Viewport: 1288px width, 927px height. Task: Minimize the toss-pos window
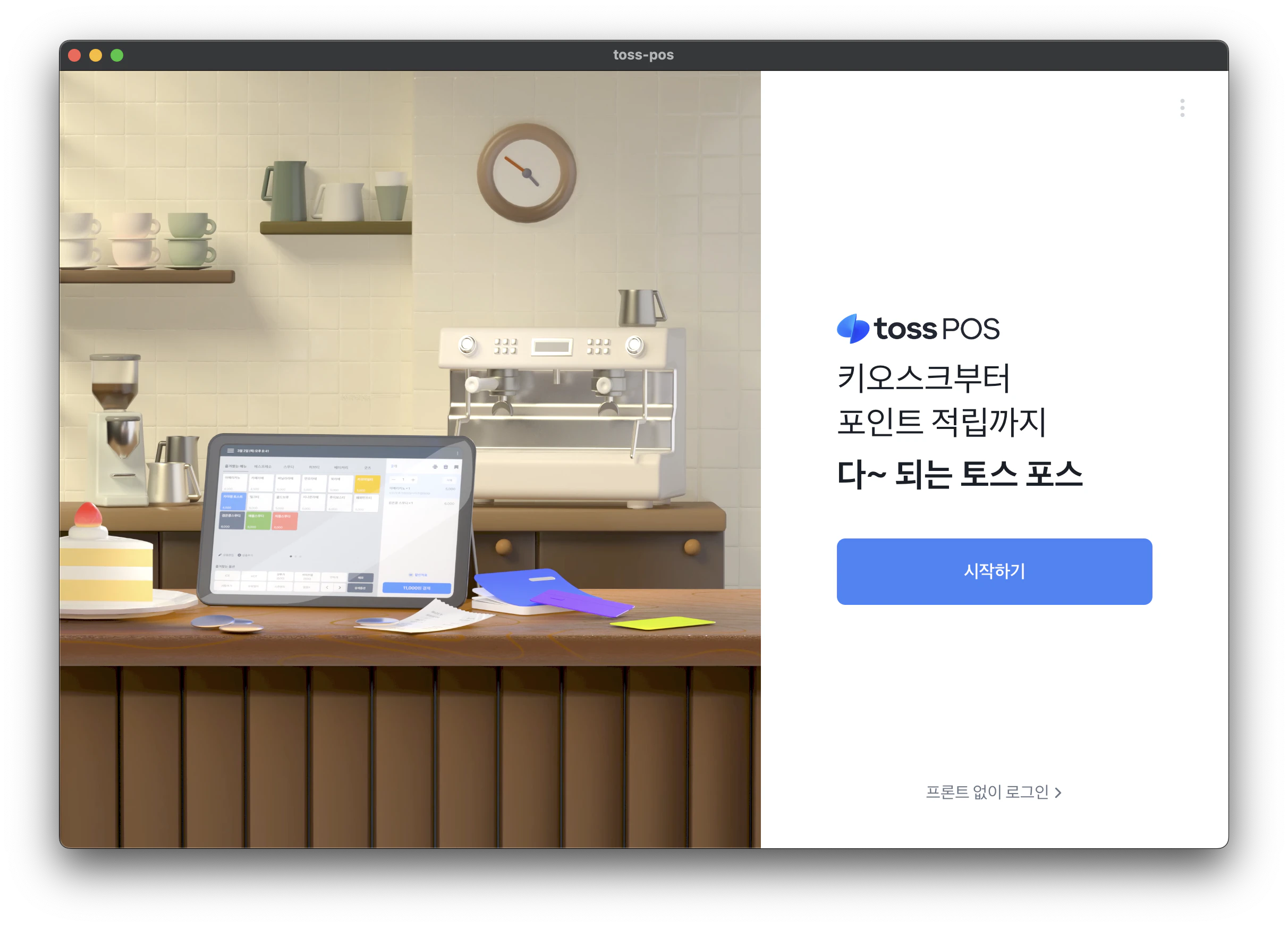96,55
